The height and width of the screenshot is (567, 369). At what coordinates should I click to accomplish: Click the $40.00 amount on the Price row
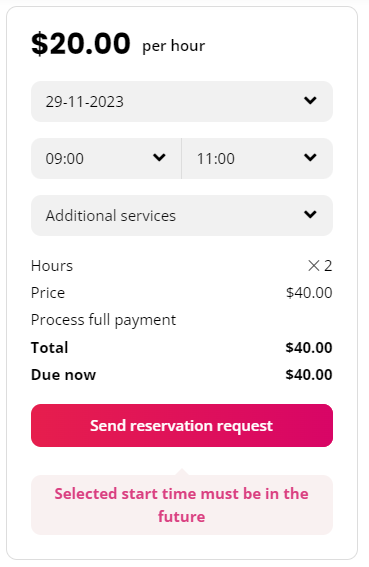[309, 293]
